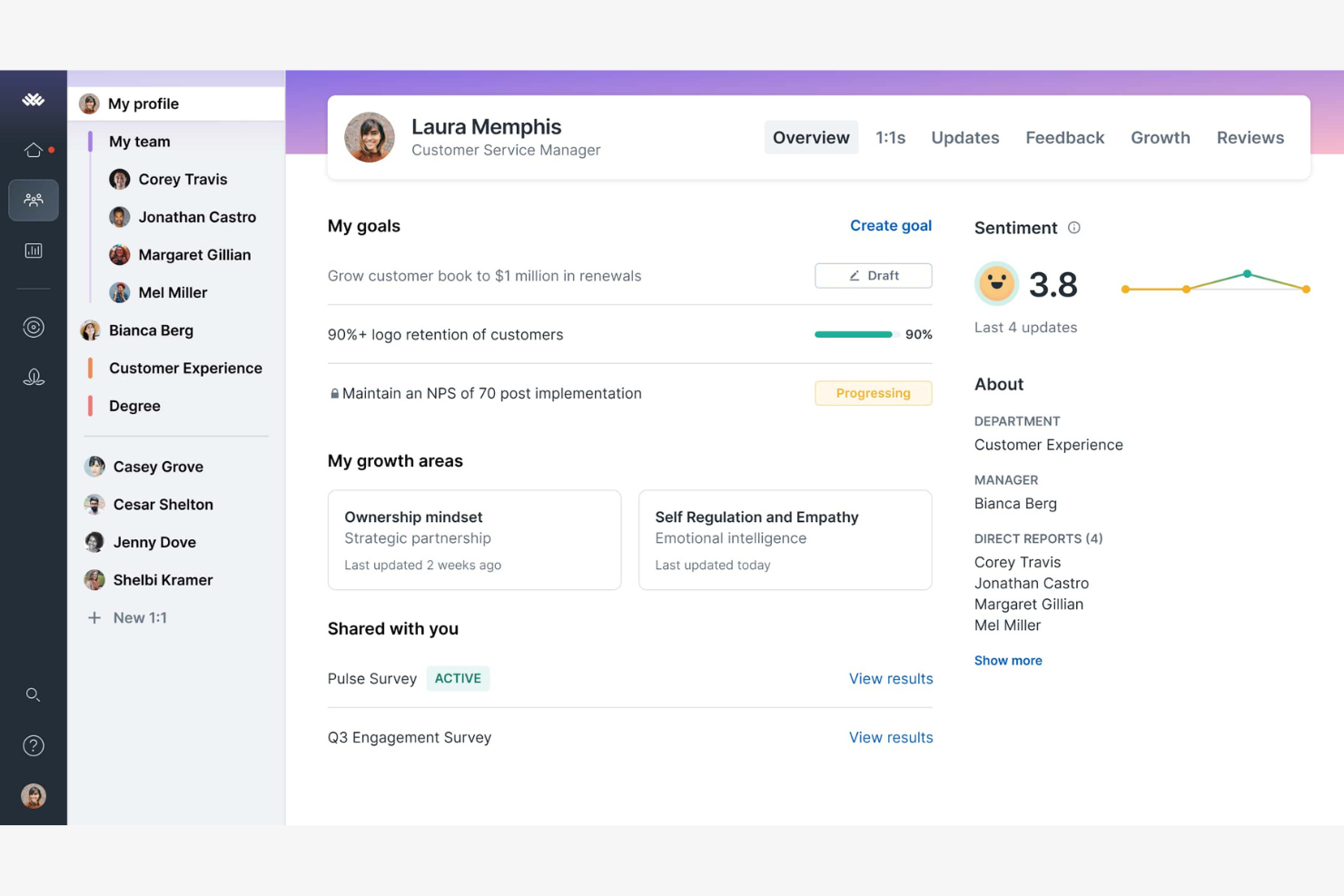Viewport: 1344px width, 896px height.
Task: Open the Help question mark icon
Action: click(34, 745)
